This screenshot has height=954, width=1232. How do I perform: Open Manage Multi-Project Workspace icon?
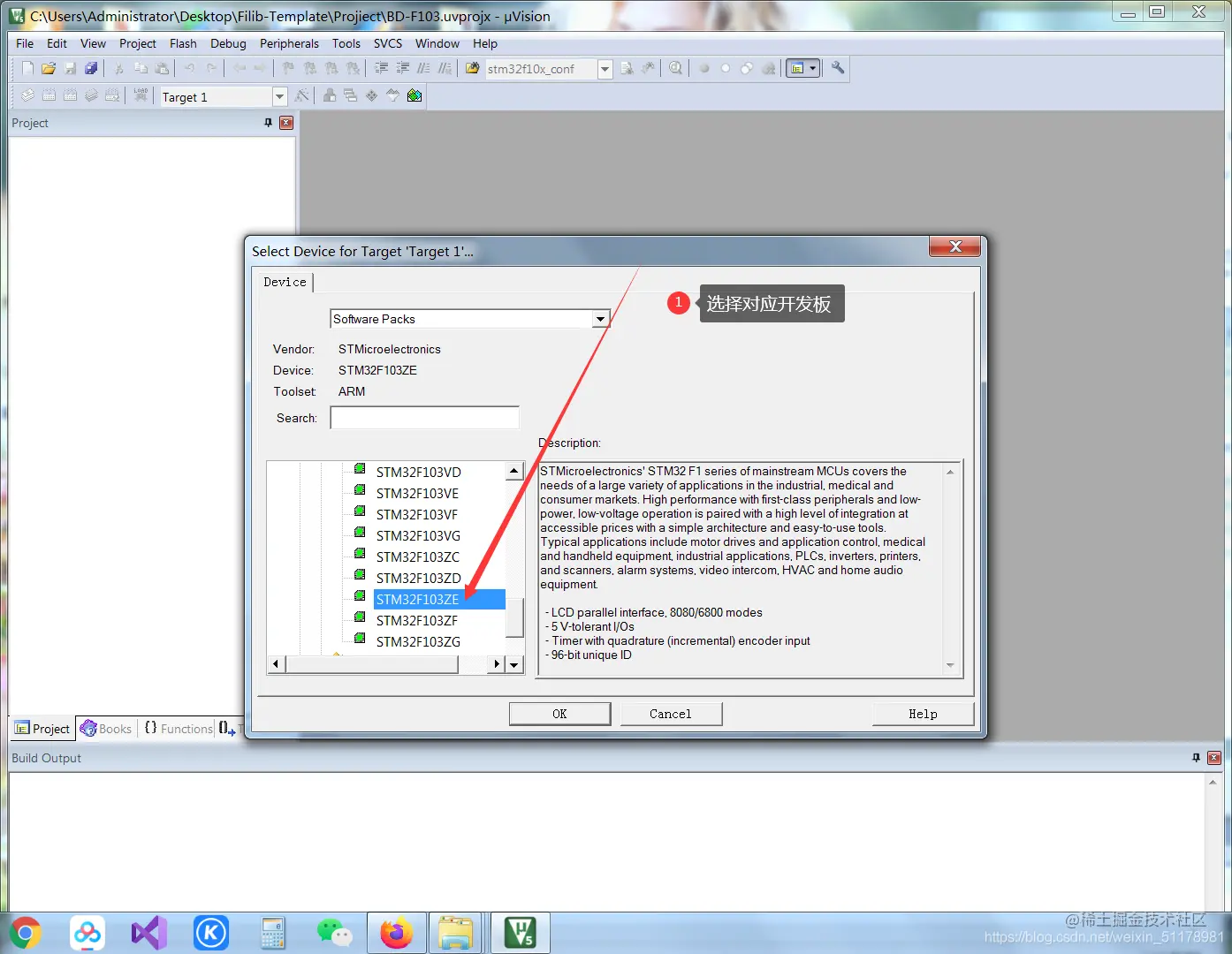point(351,95)
